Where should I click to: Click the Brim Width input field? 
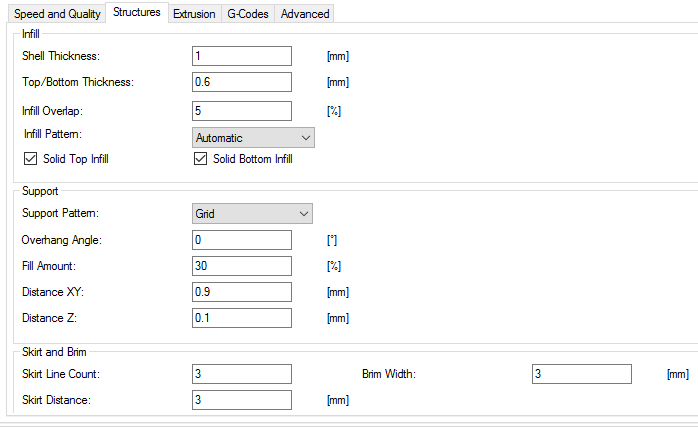coord(582,374)
